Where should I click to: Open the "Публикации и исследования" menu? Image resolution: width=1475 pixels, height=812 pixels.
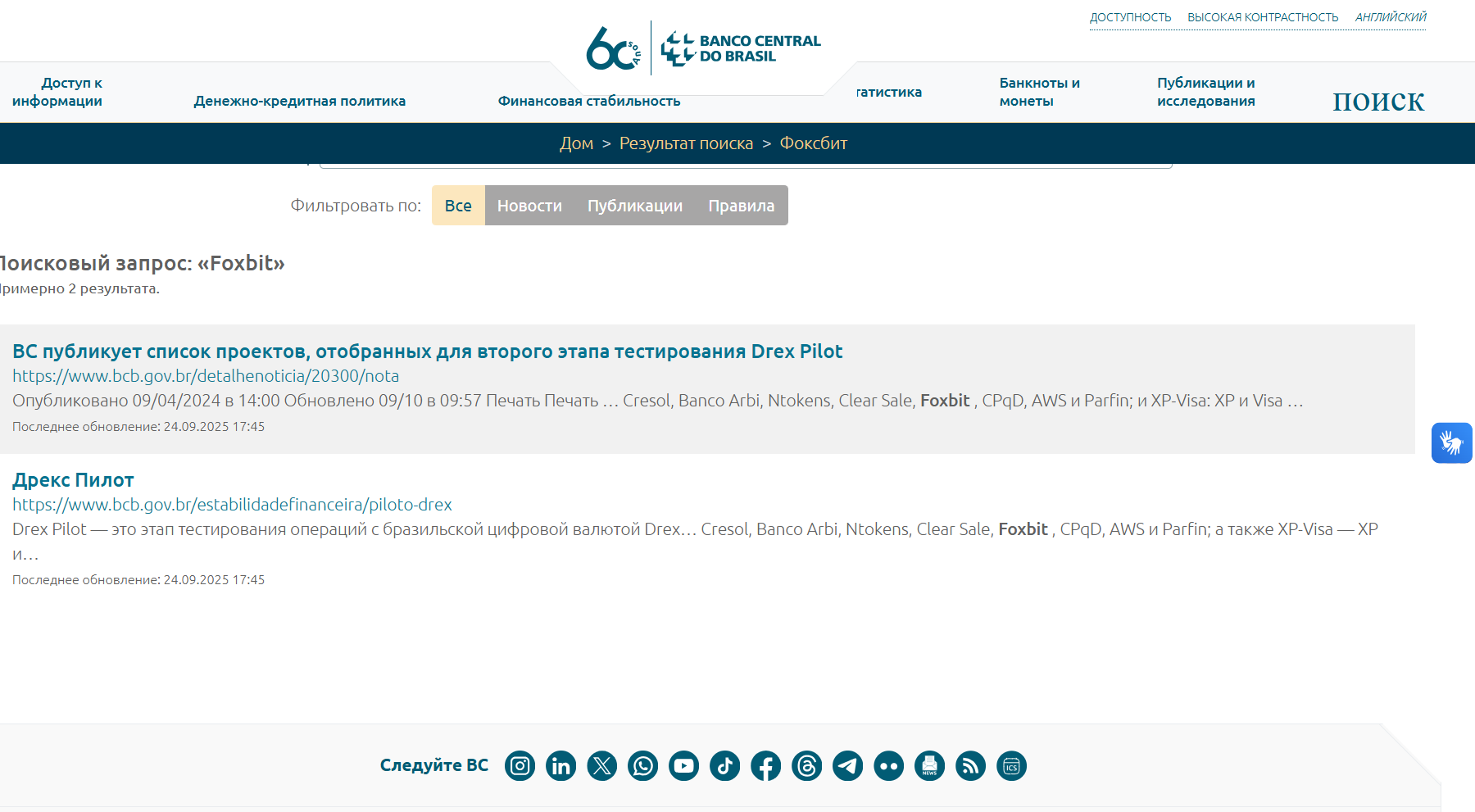point(1205,92)
